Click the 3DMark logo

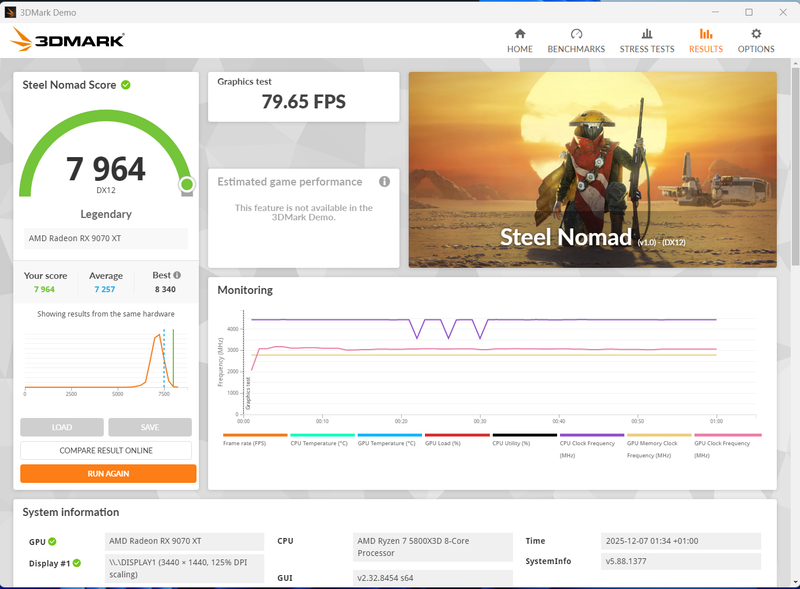pos(67,39)
